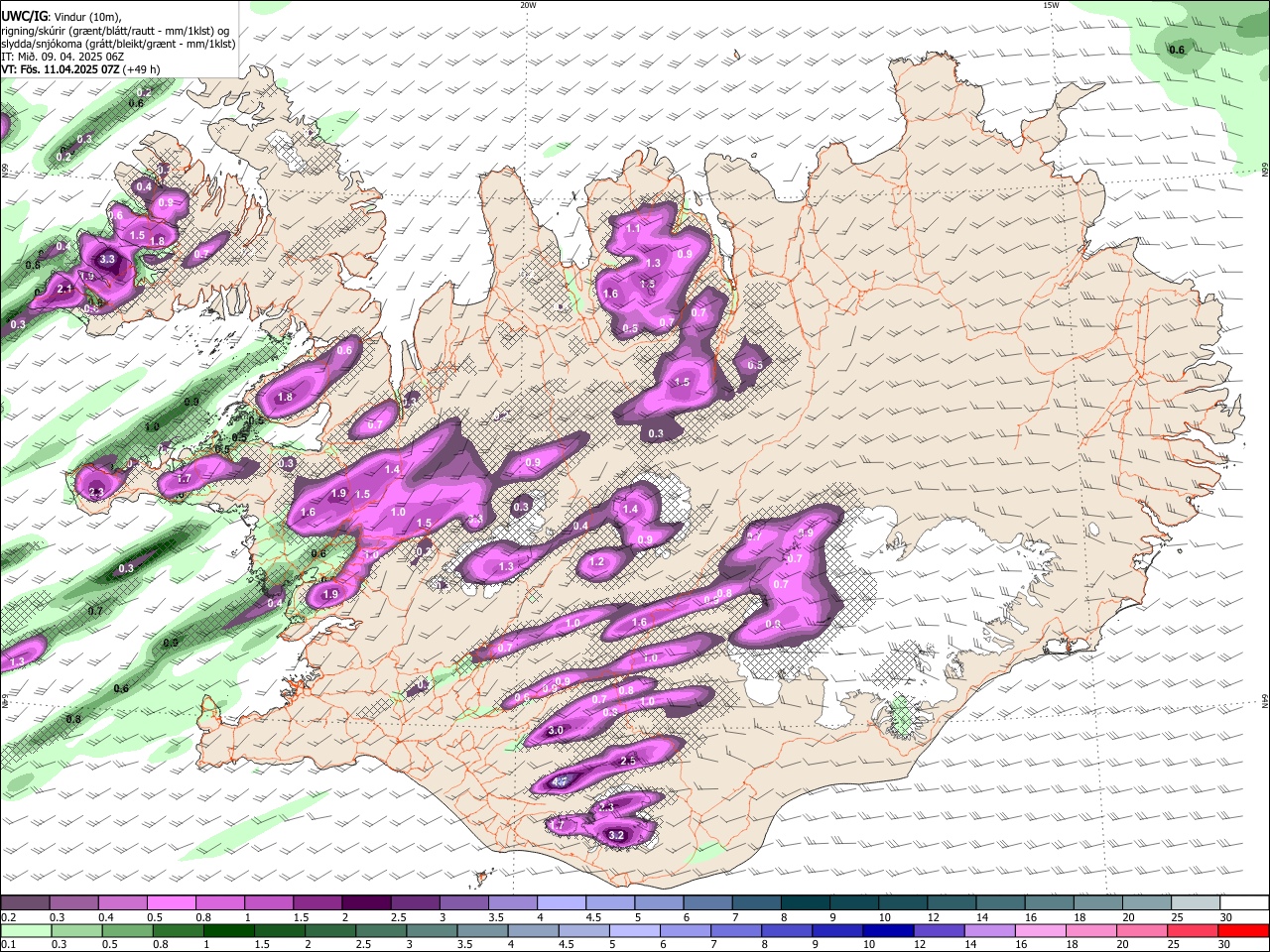Click the '3.2' precipitation value on the map
This screenshot has height=952, width=1270.
point(615,835)
